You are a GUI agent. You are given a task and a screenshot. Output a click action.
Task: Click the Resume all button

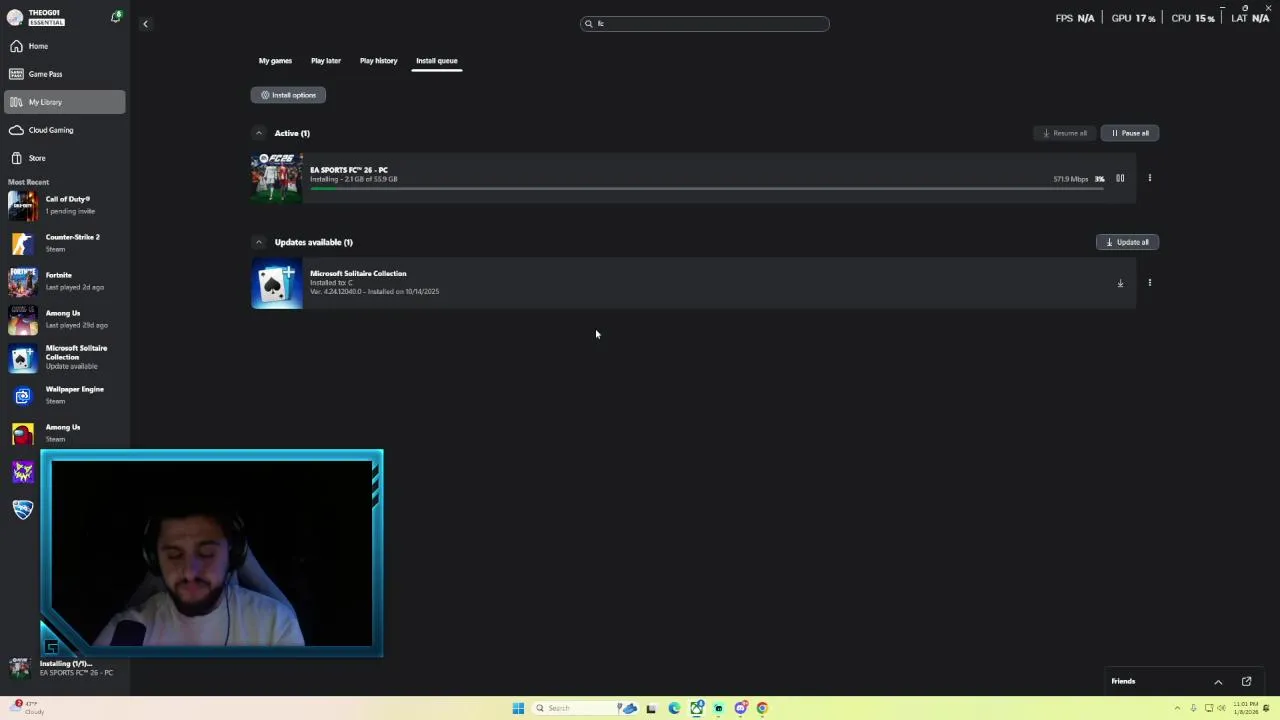coord(1065,133)
